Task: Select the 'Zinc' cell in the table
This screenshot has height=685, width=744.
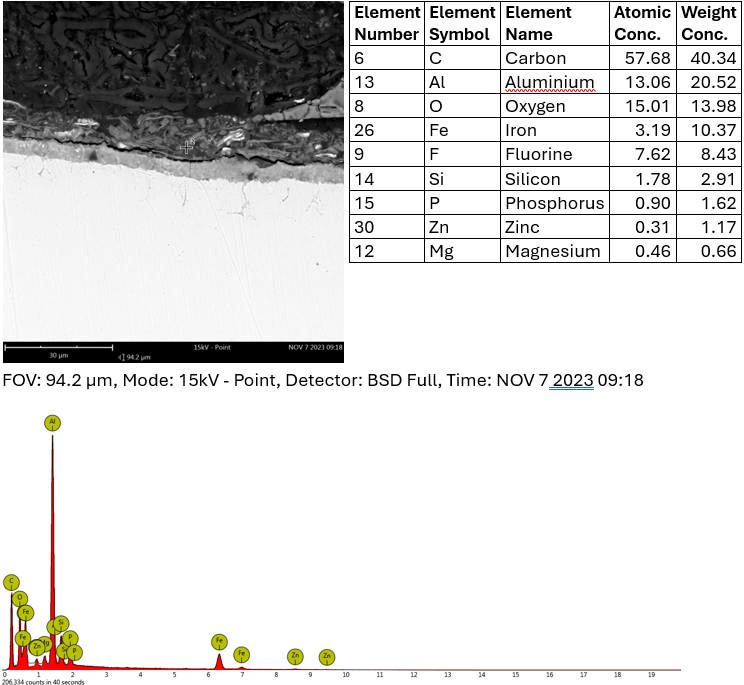Action: pyautogui.click(x=555, y=227)
